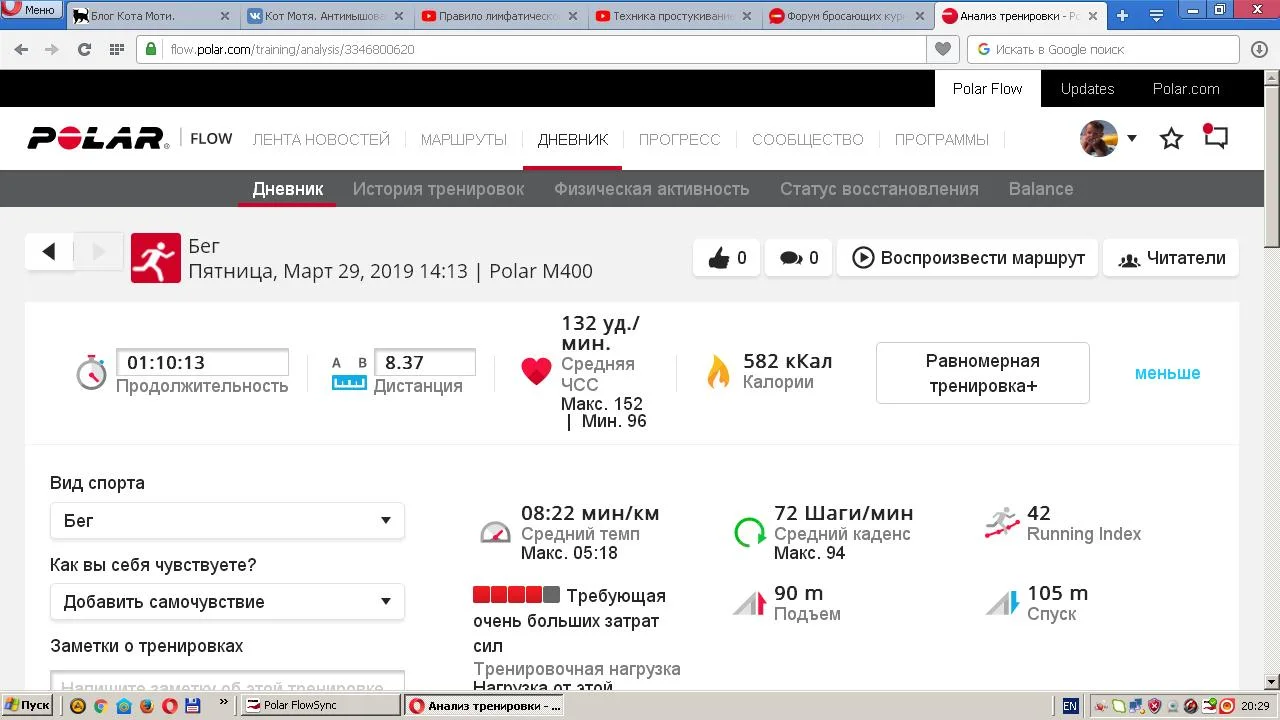Switch to the Правило лимфатического tab

(498, 16)
